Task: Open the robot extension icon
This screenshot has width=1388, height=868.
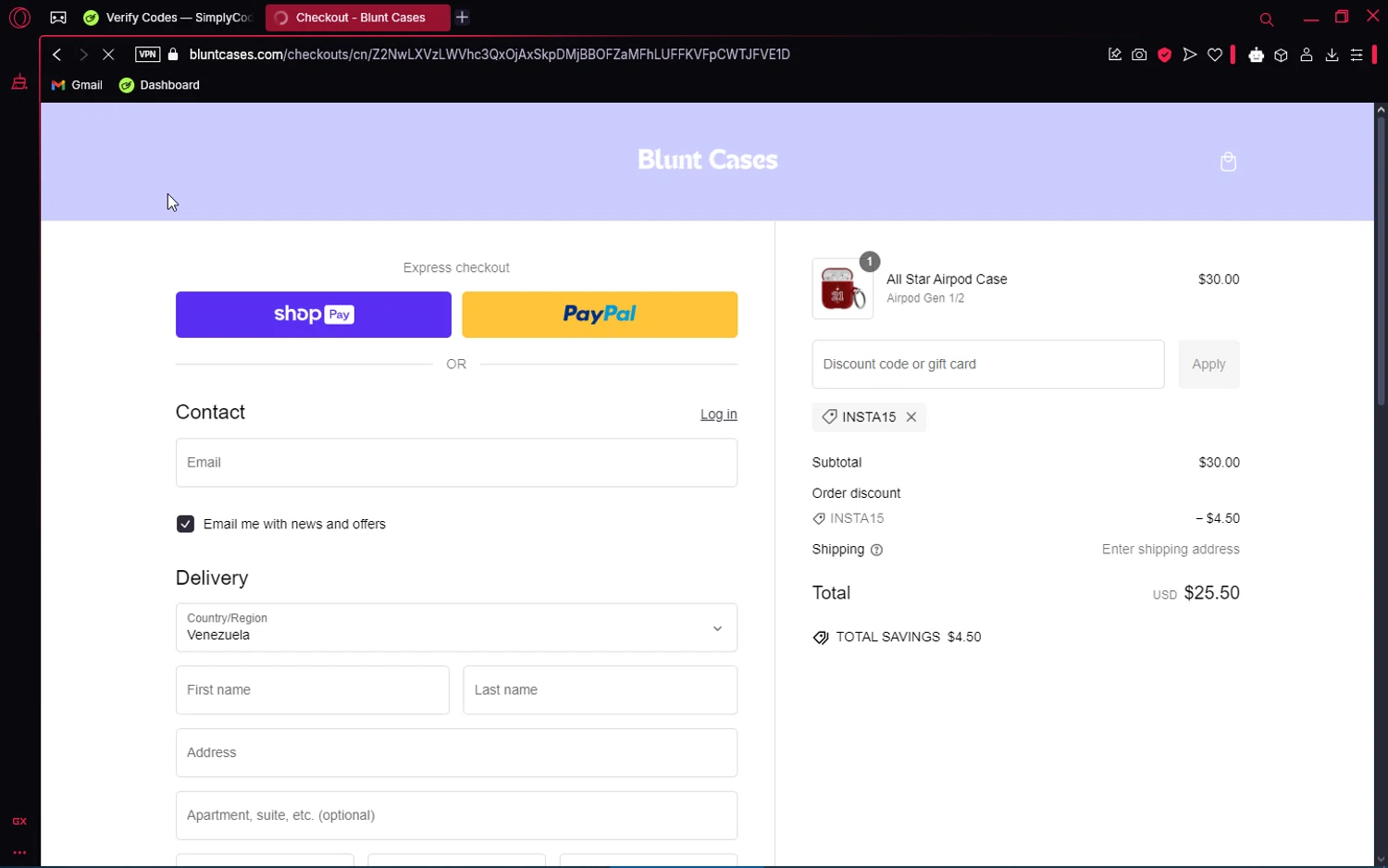Action: point(1256,55)
